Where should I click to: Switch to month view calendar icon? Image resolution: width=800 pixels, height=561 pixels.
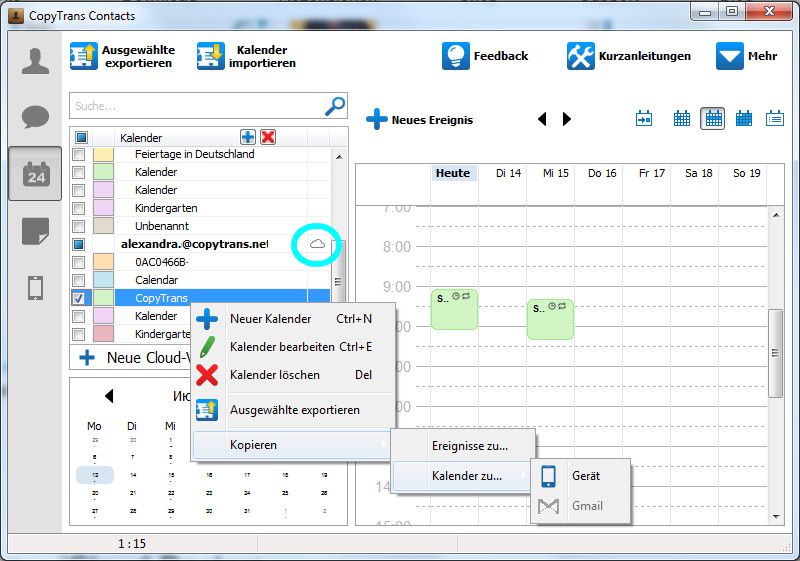point(744,118)
